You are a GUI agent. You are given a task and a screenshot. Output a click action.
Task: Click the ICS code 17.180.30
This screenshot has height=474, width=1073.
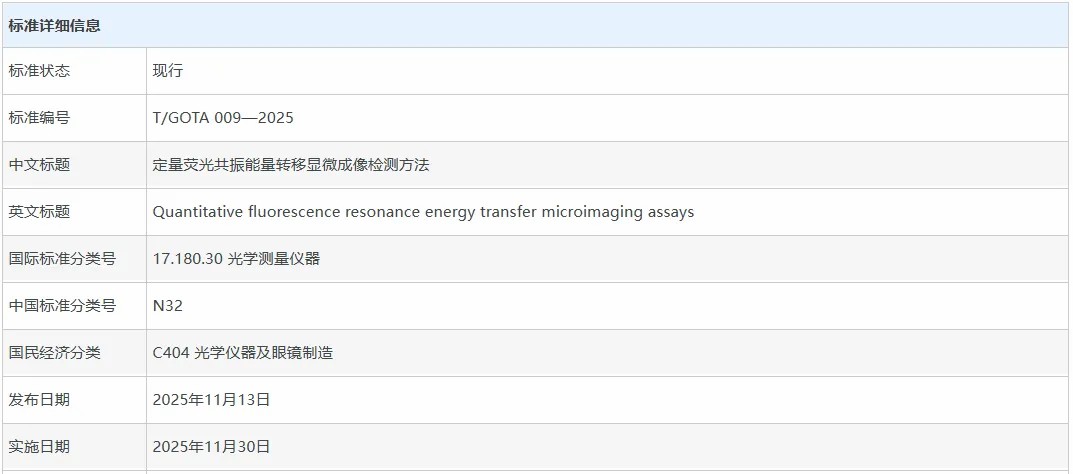(187, 259)
